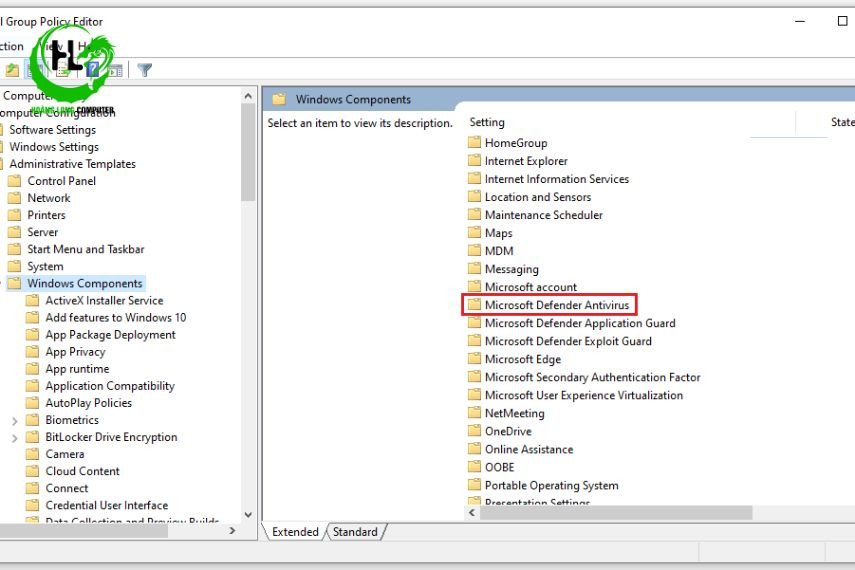The image size is (855, 570).
Task: Open the Action menu
Action: [11, 46]
